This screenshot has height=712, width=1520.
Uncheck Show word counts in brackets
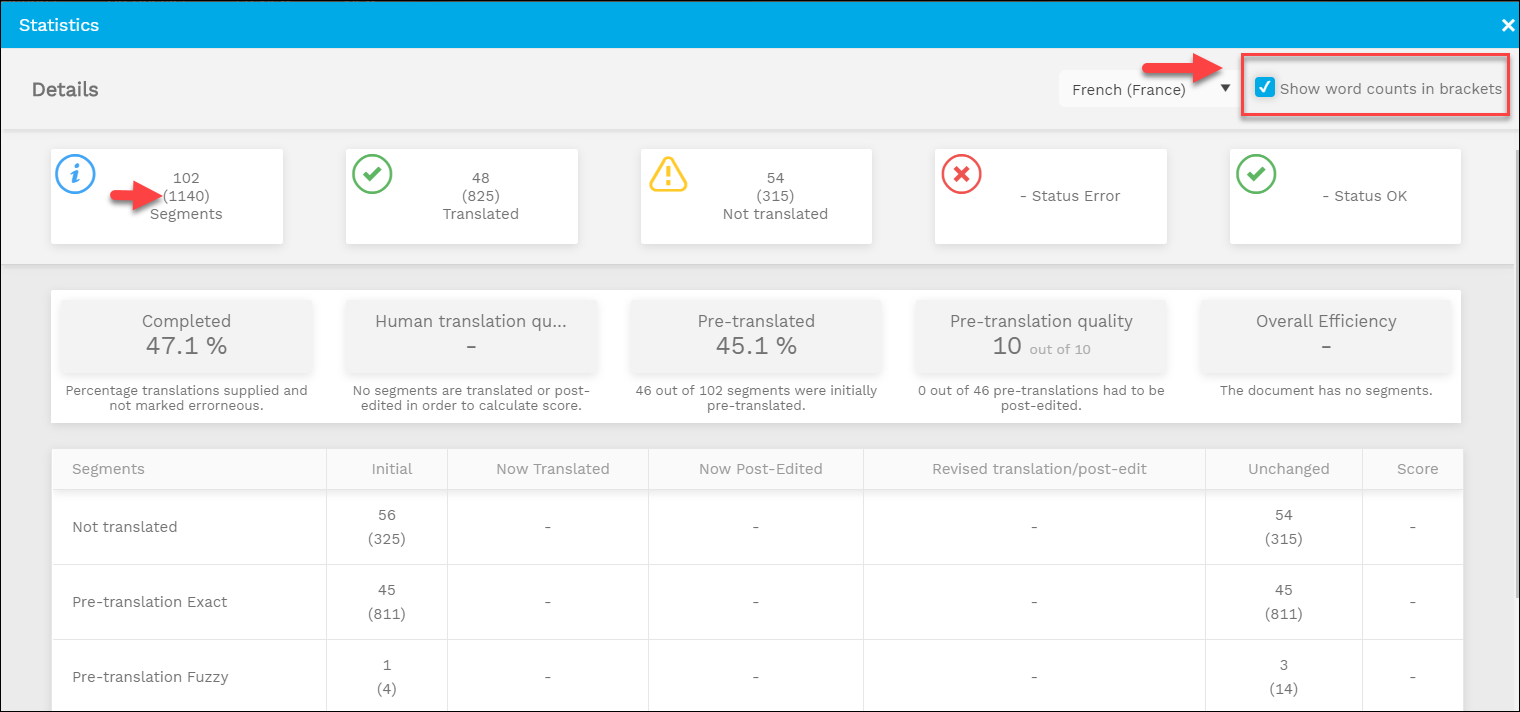(x=1265, y=88)
